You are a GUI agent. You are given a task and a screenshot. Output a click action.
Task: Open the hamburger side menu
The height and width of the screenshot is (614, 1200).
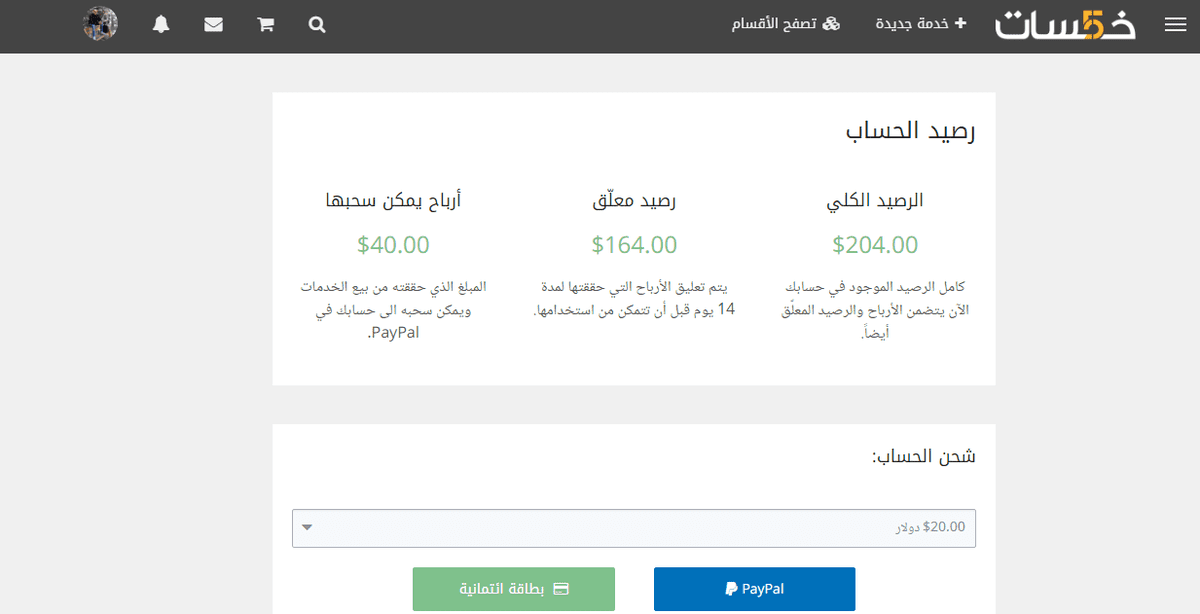tap(1175, 26)
